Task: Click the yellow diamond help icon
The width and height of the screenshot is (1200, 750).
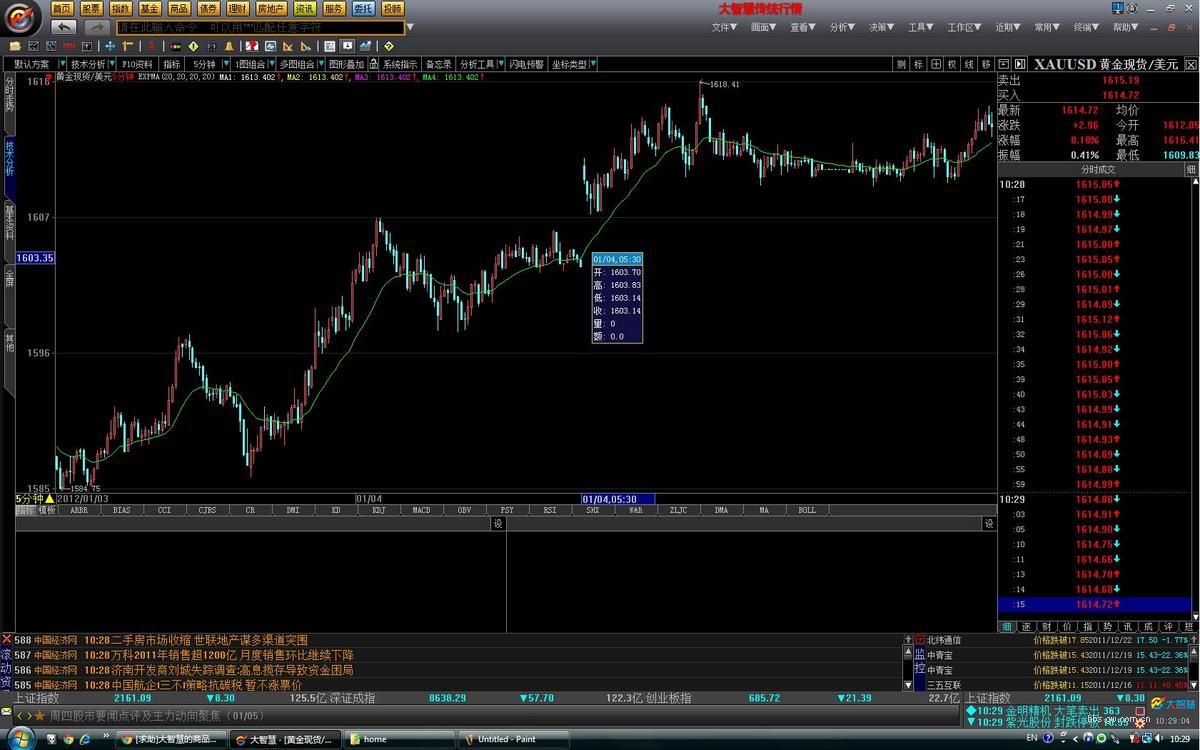Action: pos(388,46)
